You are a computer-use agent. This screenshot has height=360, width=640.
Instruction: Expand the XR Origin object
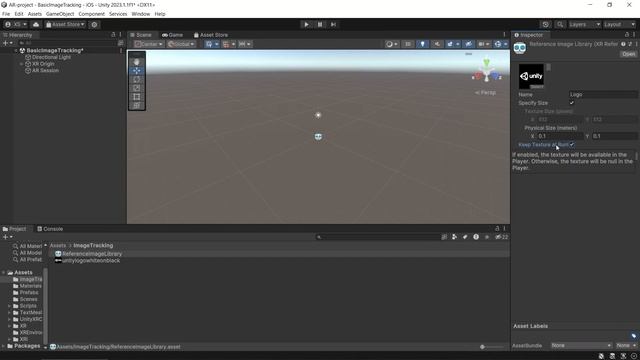pyautogui.click(x=22, y=64)
